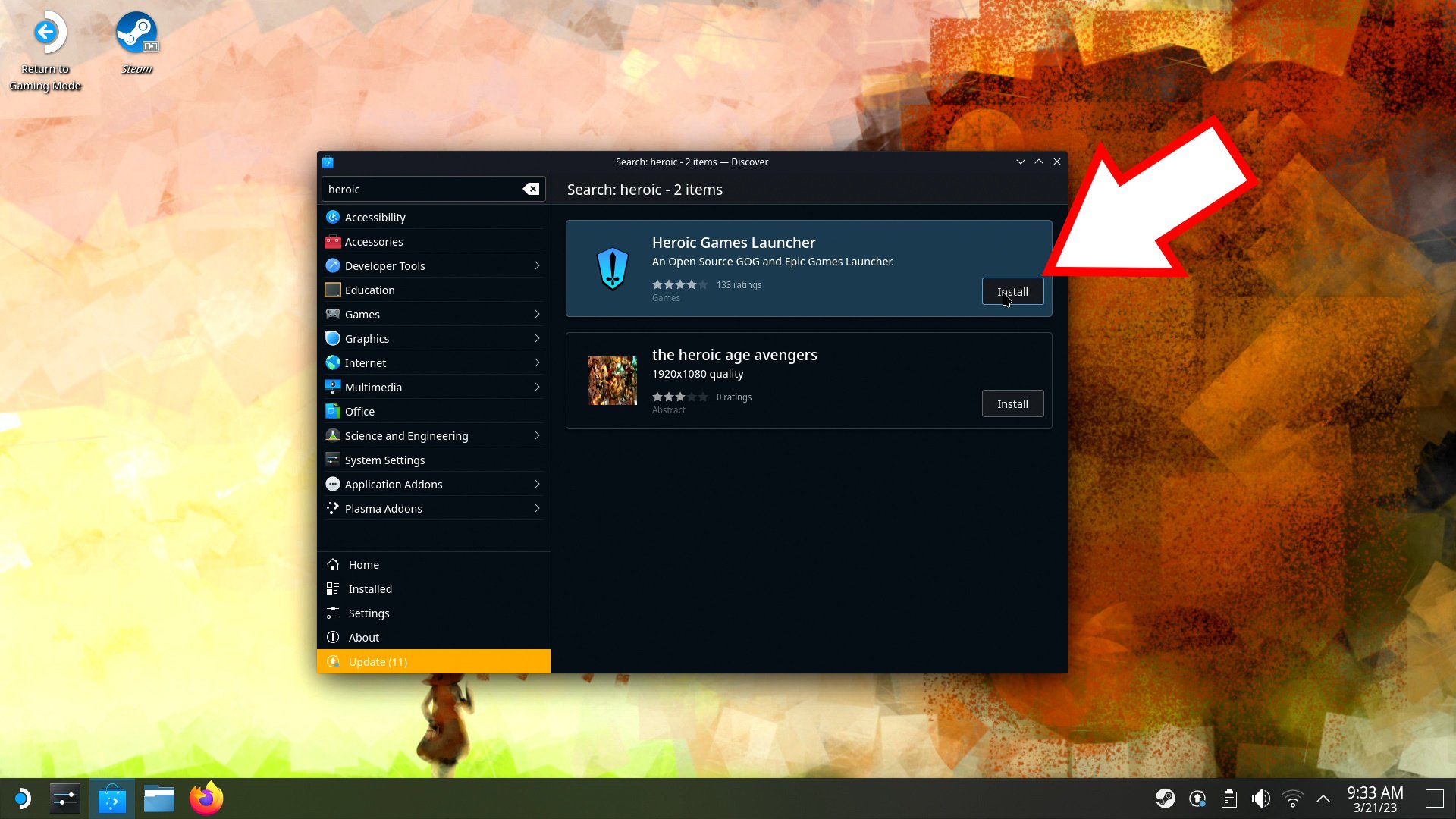This screenshot has height=819, width=1456.
Task: Clear the heroic search text
Action: [532, 189]
